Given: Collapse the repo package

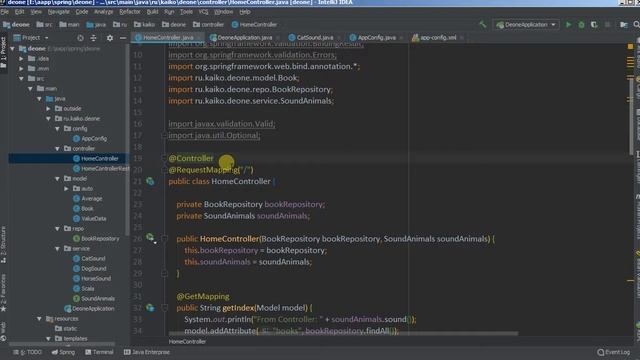Looking at the screenshot, I should [x=57, y=229].
